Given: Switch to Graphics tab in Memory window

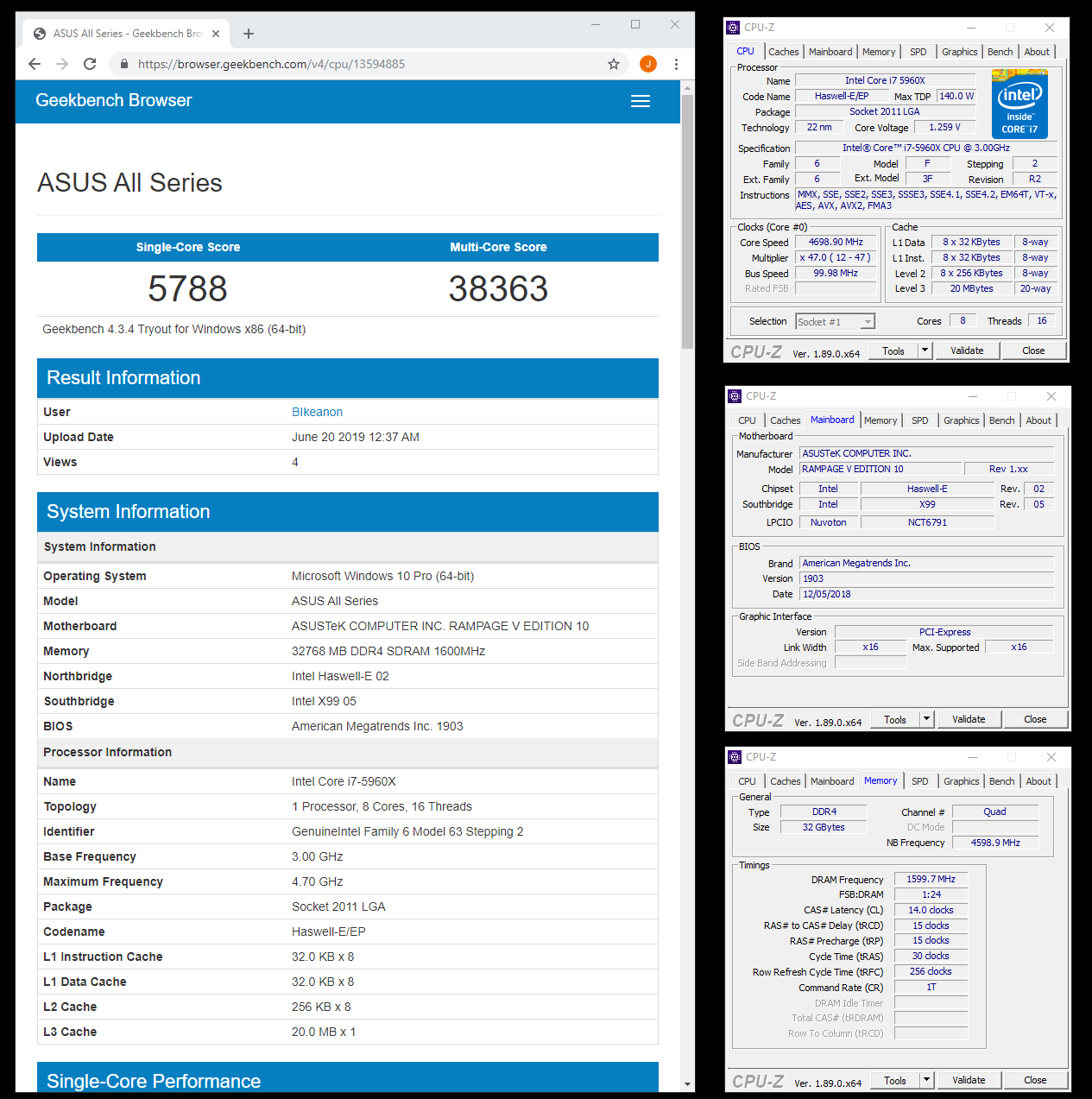Looking at the screenshot, I should tap(962, 781).
